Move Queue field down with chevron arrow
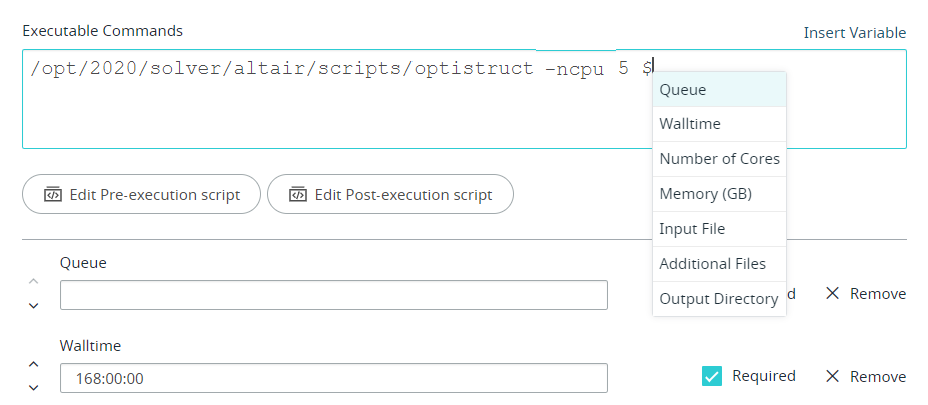This screenshot has height=405, width=928. 33,305
